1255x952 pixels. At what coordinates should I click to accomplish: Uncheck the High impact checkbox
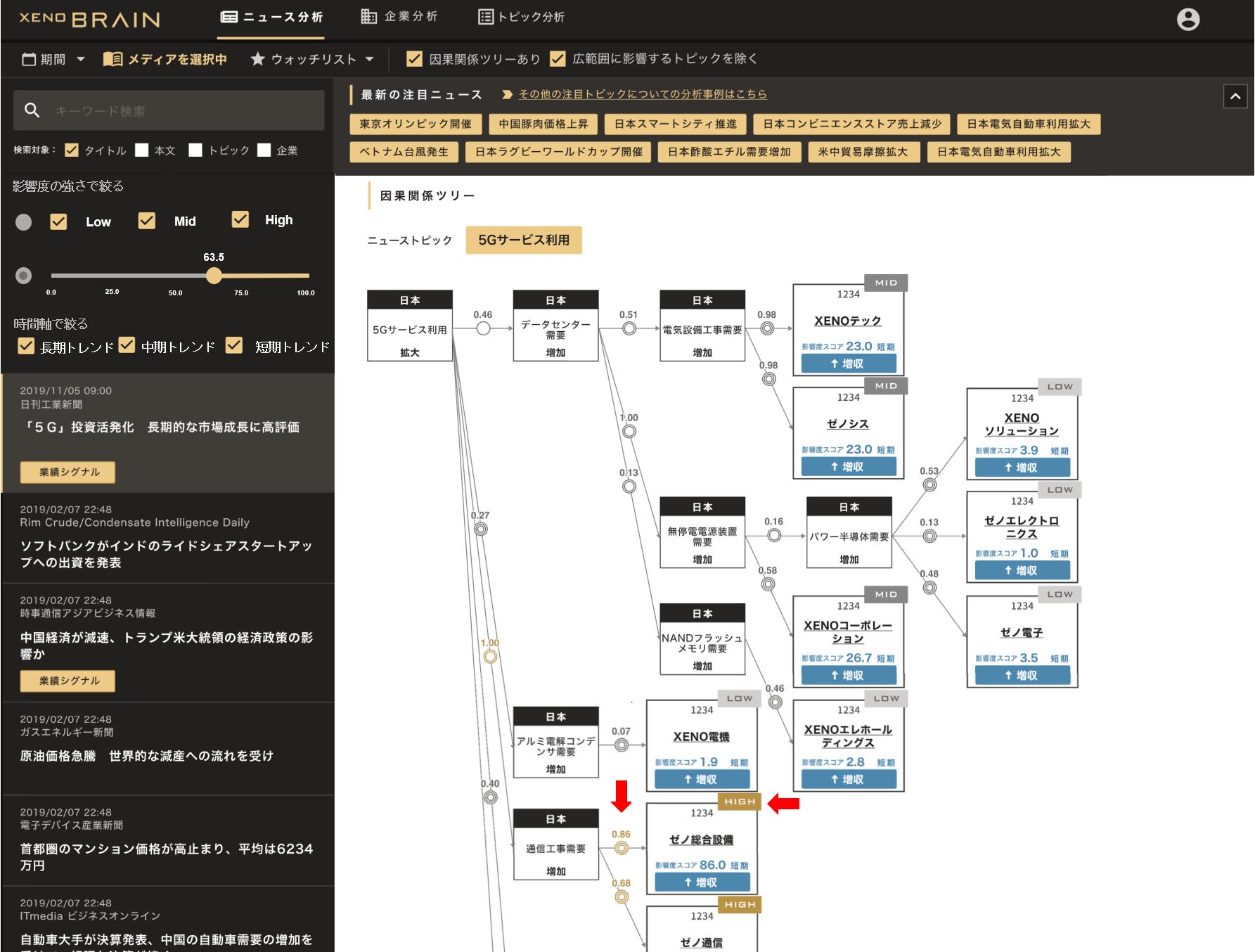[240, 220]
